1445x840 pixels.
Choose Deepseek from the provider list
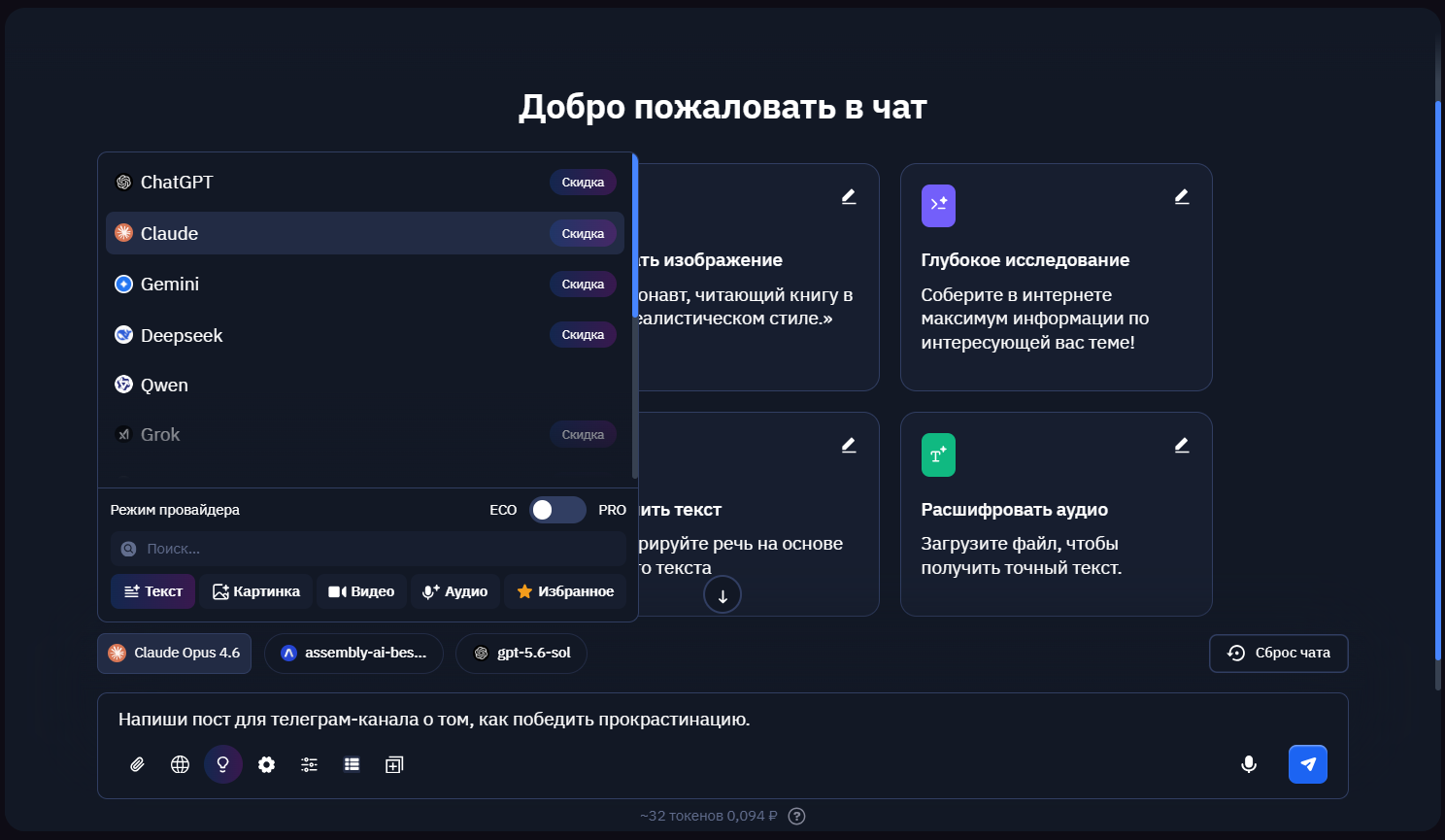[365, 335]
